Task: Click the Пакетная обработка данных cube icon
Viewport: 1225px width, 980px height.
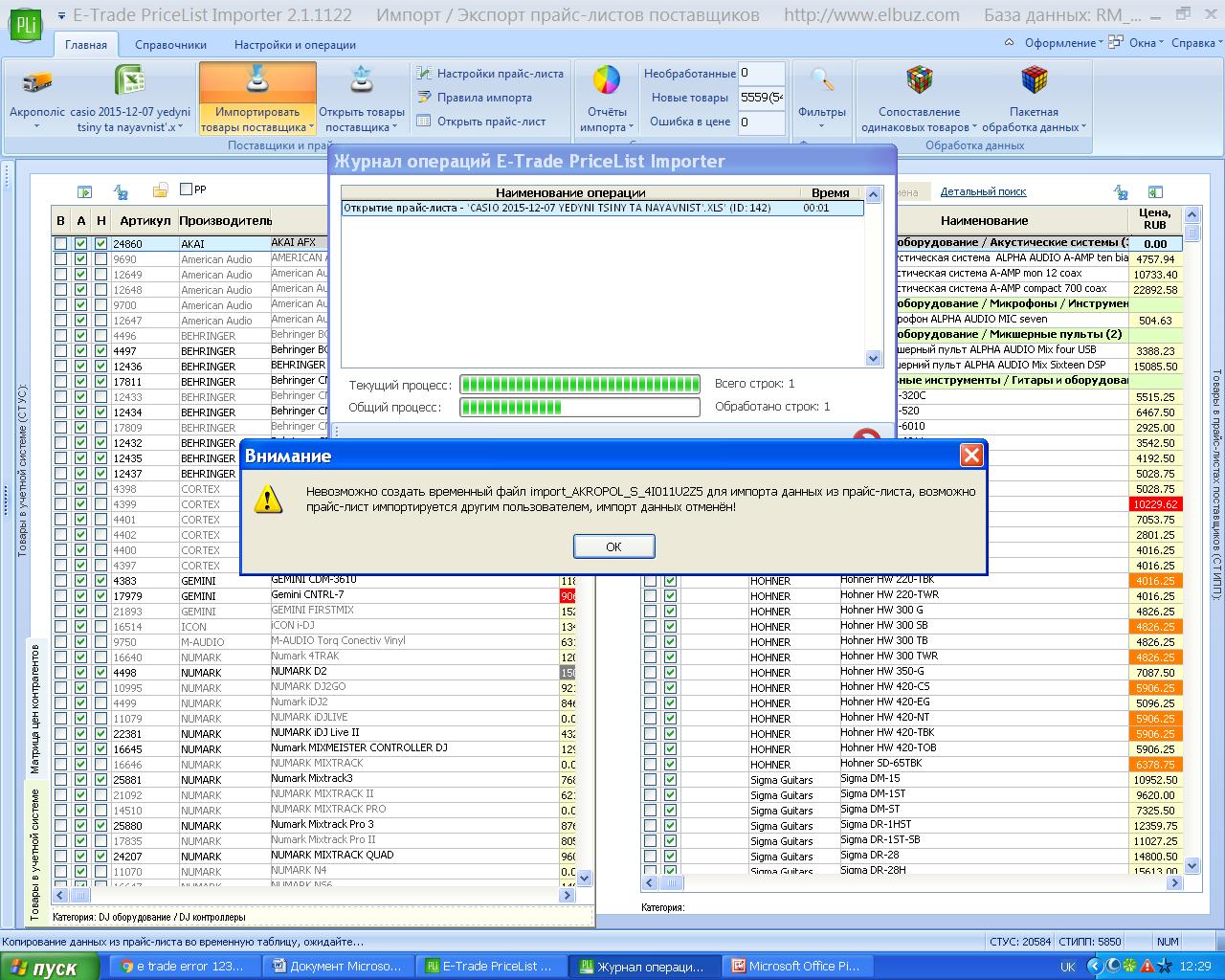Action: tap(1034, 80)
